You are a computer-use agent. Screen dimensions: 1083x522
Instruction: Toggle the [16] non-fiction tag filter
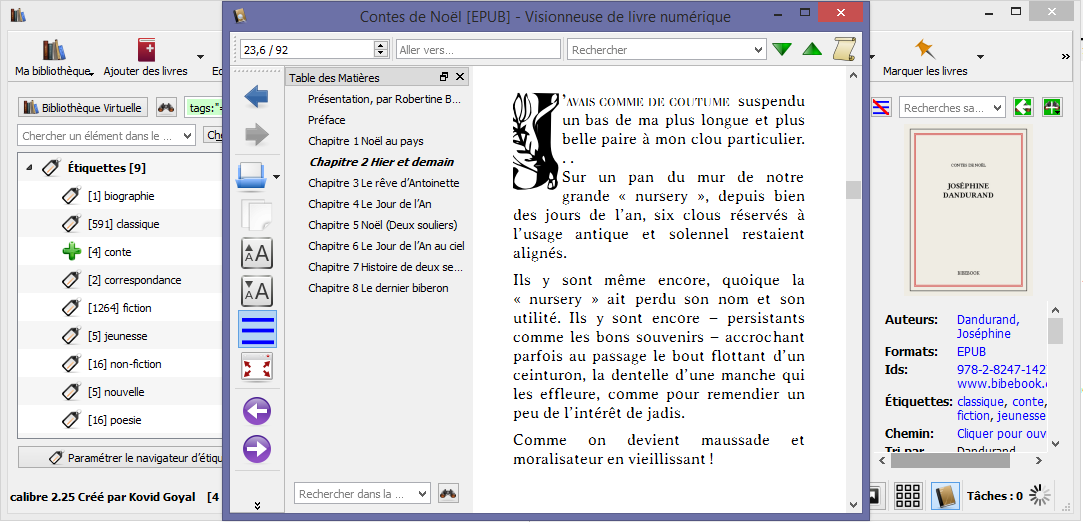tap(124, 365)
